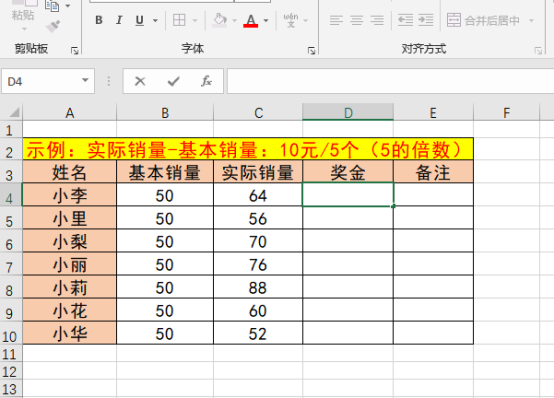
Task: Select the cell 小花
Action: click(70, 310)
